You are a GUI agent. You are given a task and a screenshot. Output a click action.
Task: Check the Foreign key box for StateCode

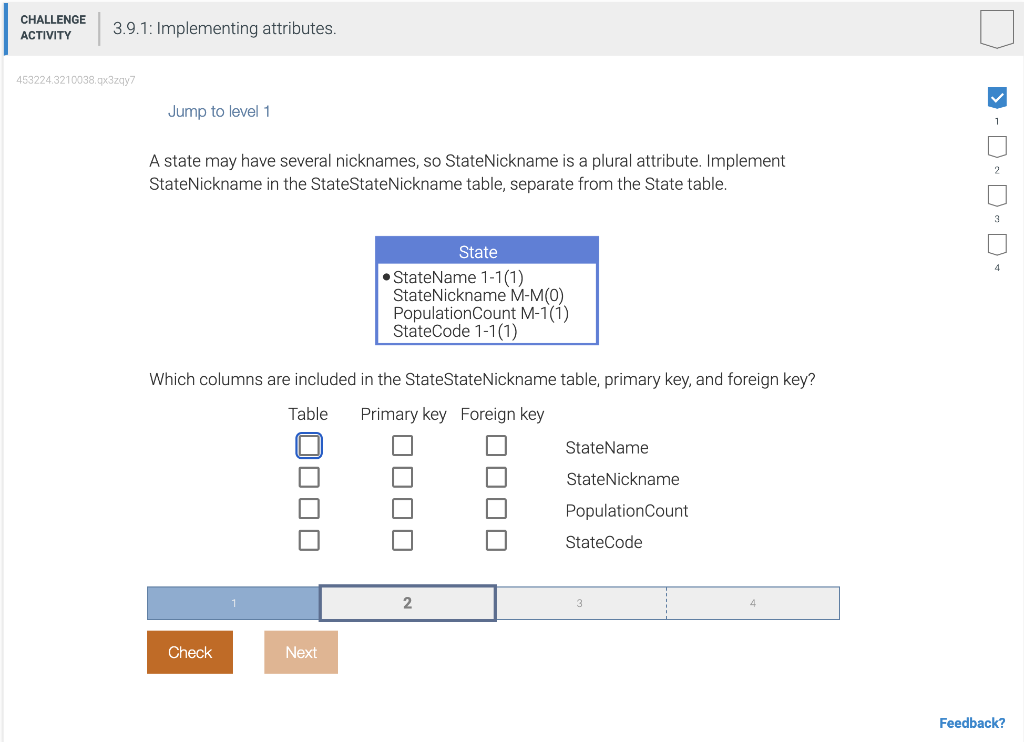pyautogui.click(x=496, y=540)
